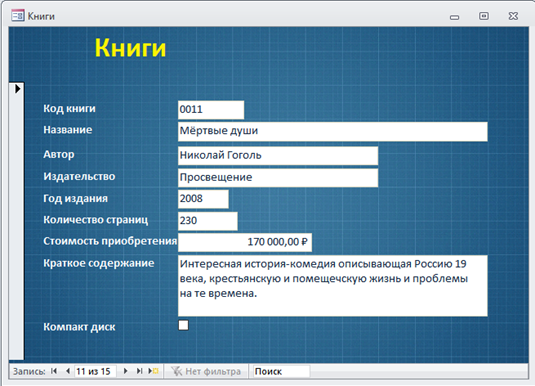Click the Стоимость приобретения label
535x386 pixels.
click(x=110, y=241)
